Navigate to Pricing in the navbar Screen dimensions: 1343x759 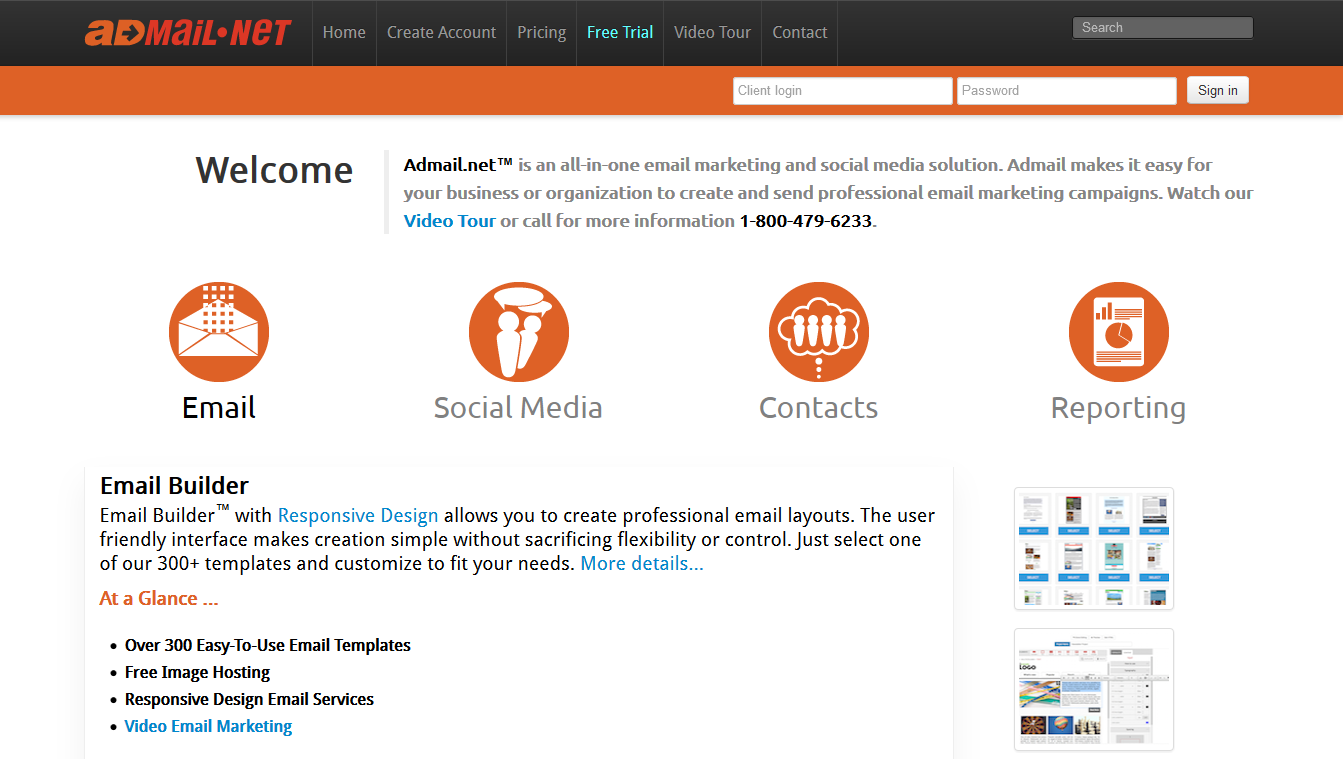coord(541,33)
